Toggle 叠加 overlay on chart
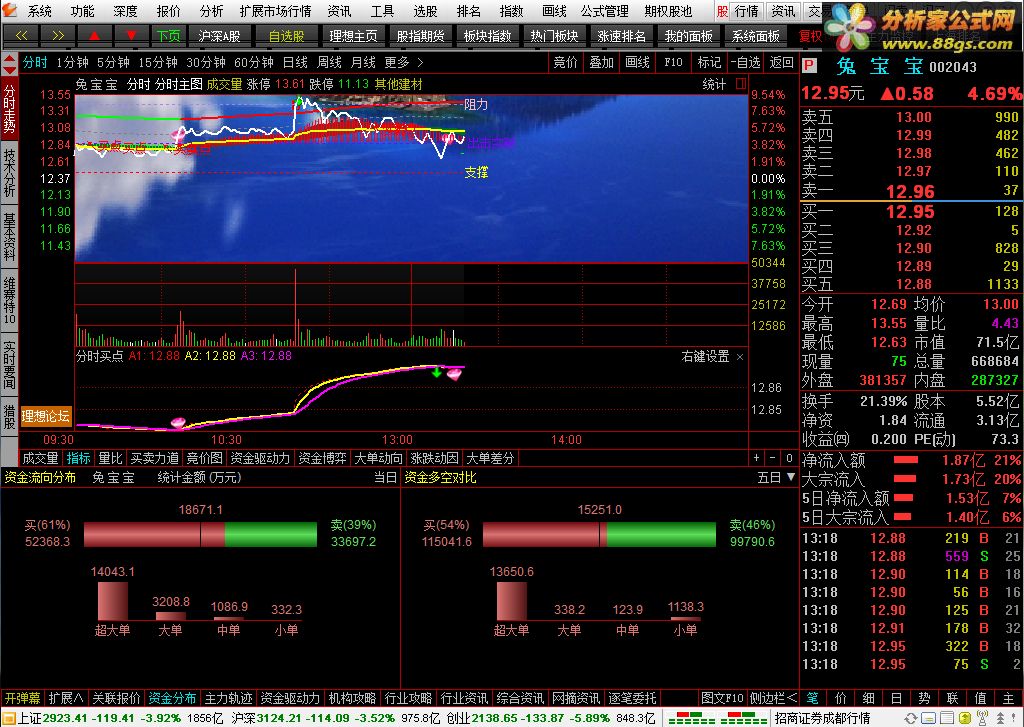Screen dimensions: 1024x727 click(x=601, y=63)
